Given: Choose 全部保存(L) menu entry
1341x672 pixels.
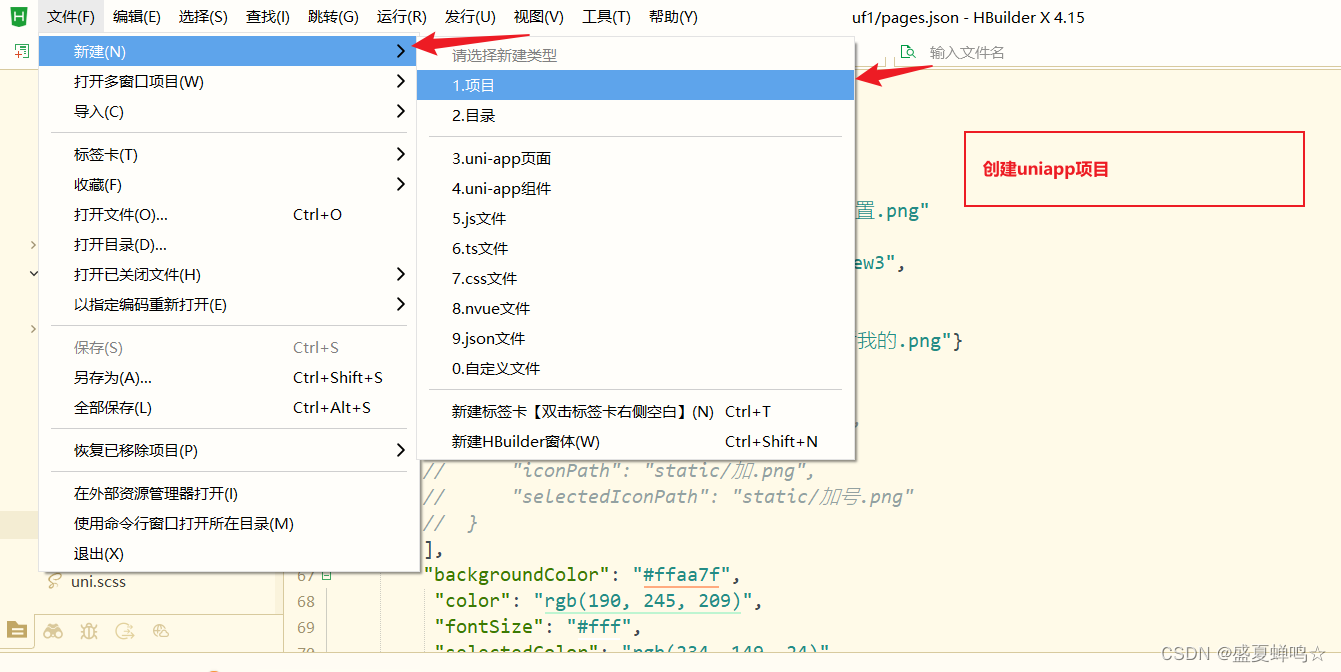Looking at the screenshot, I should tap(228, 407).
